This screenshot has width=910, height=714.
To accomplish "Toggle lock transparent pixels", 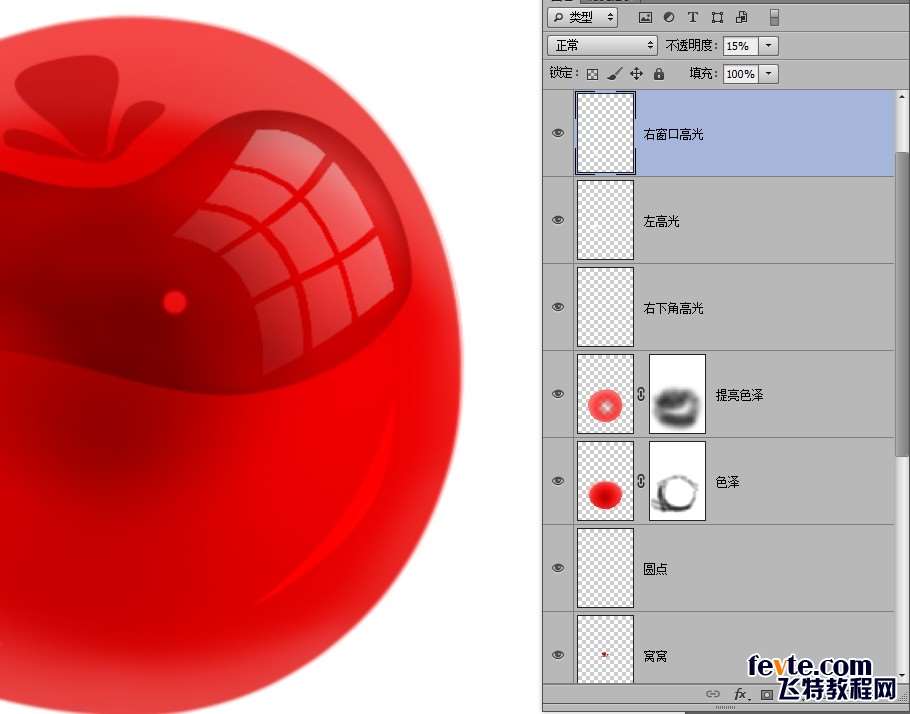I will click(592, 74).
